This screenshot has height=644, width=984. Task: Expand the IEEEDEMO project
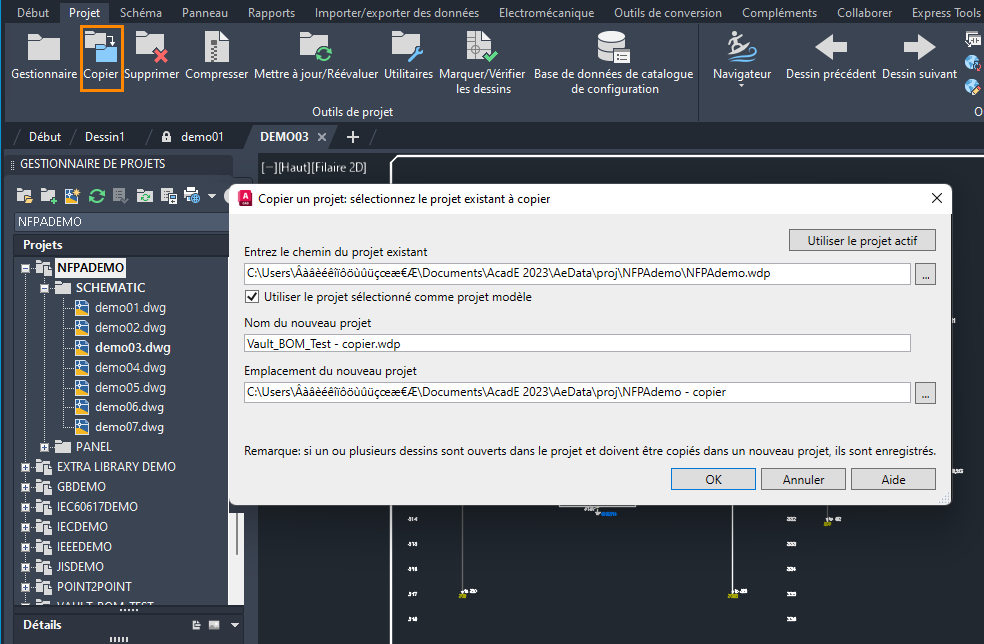[25, 547]
